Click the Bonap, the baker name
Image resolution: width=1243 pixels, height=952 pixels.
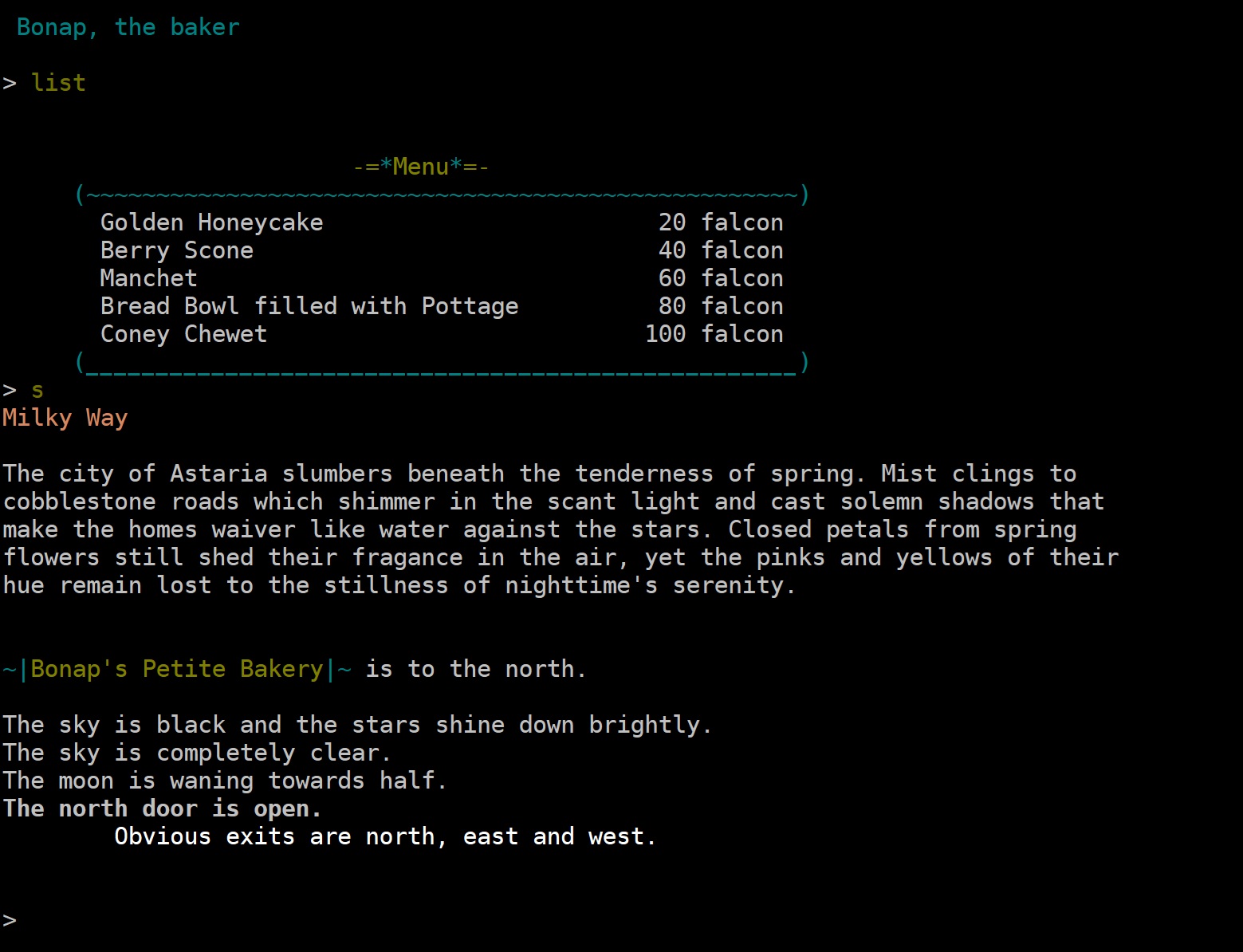128,27
